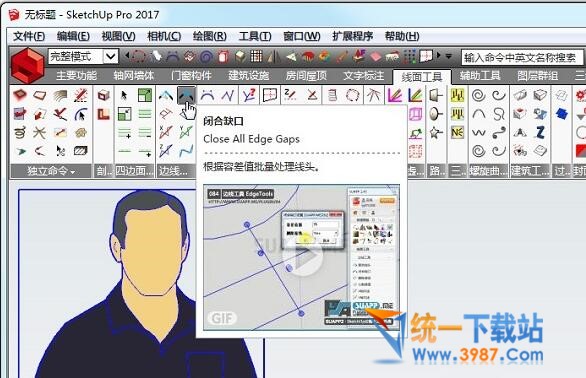
Task: Play the GIF preview in tooltip
Action: pos(303,257)
